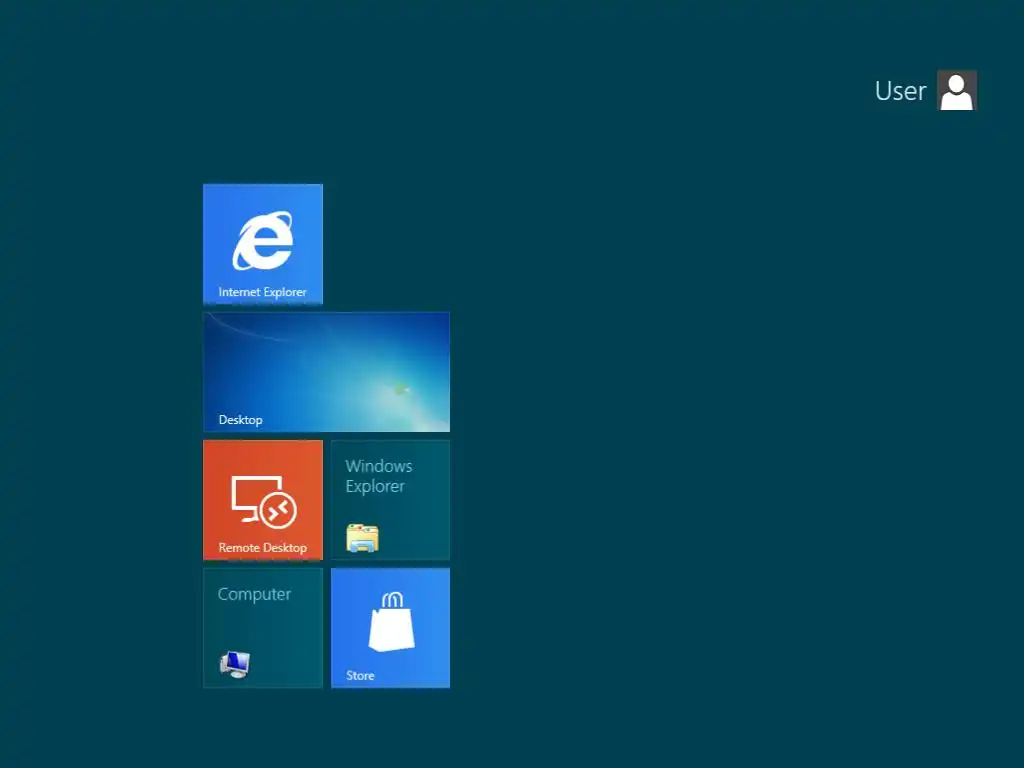Image resolution: width=1024 pixels, height=768 pixels.
Task: Click the User name text
Action: pos(900,91)
